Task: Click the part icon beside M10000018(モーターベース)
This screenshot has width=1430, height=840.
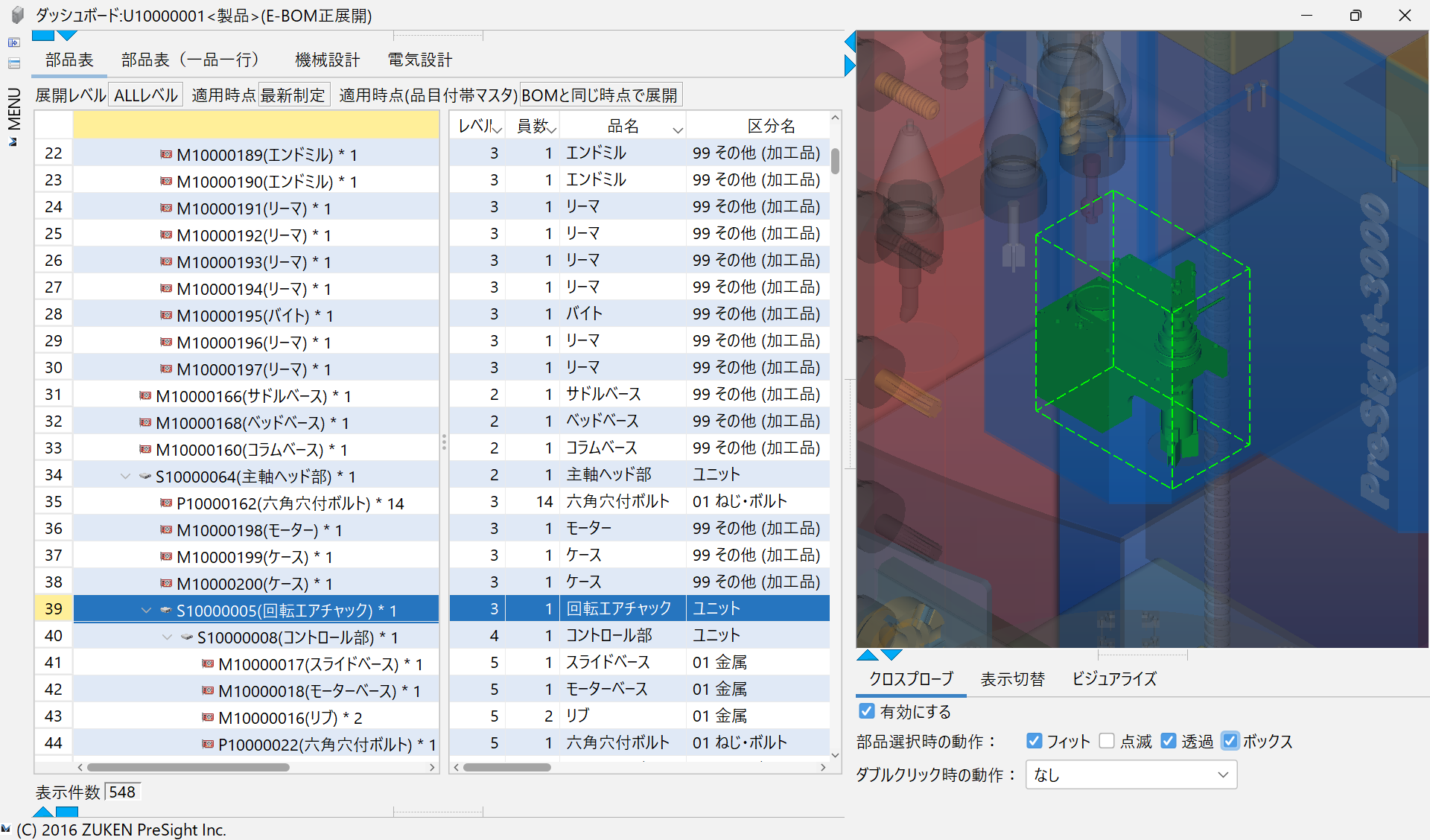Action: (x=208, y=690)
